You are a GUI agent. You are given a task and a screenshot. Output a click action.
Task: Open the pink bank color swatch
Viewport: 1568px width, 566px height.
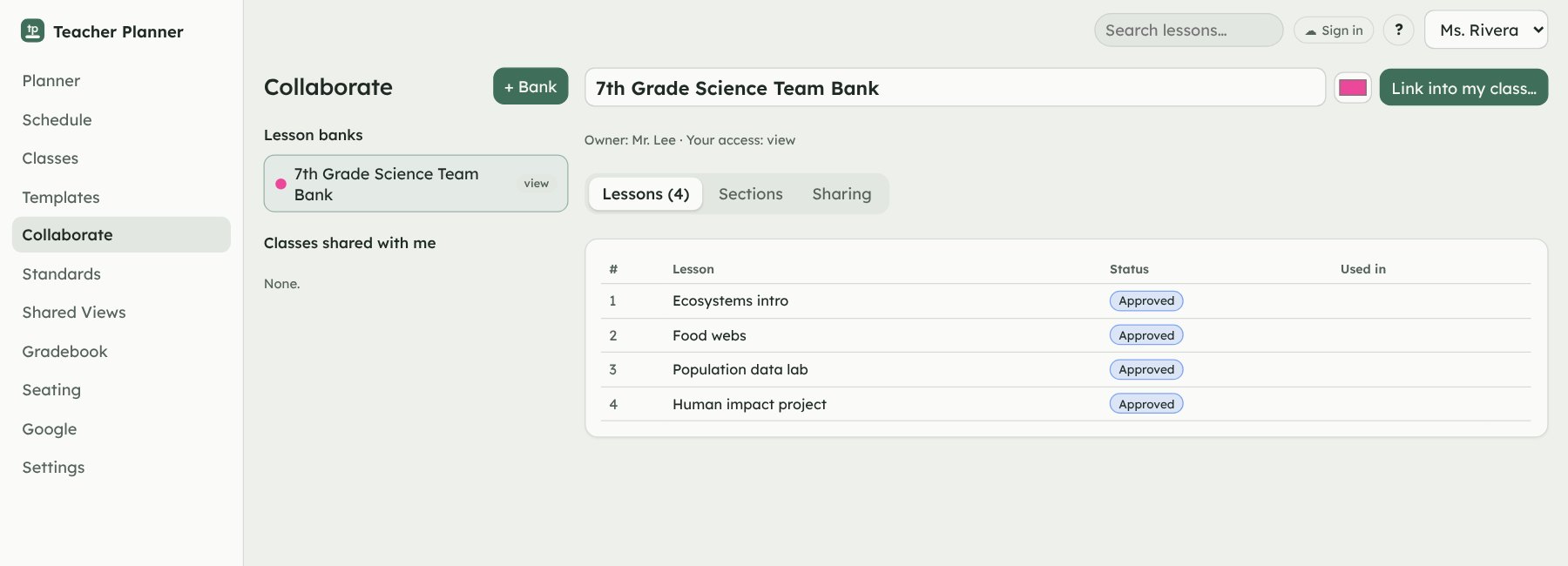pos(1353,88)
